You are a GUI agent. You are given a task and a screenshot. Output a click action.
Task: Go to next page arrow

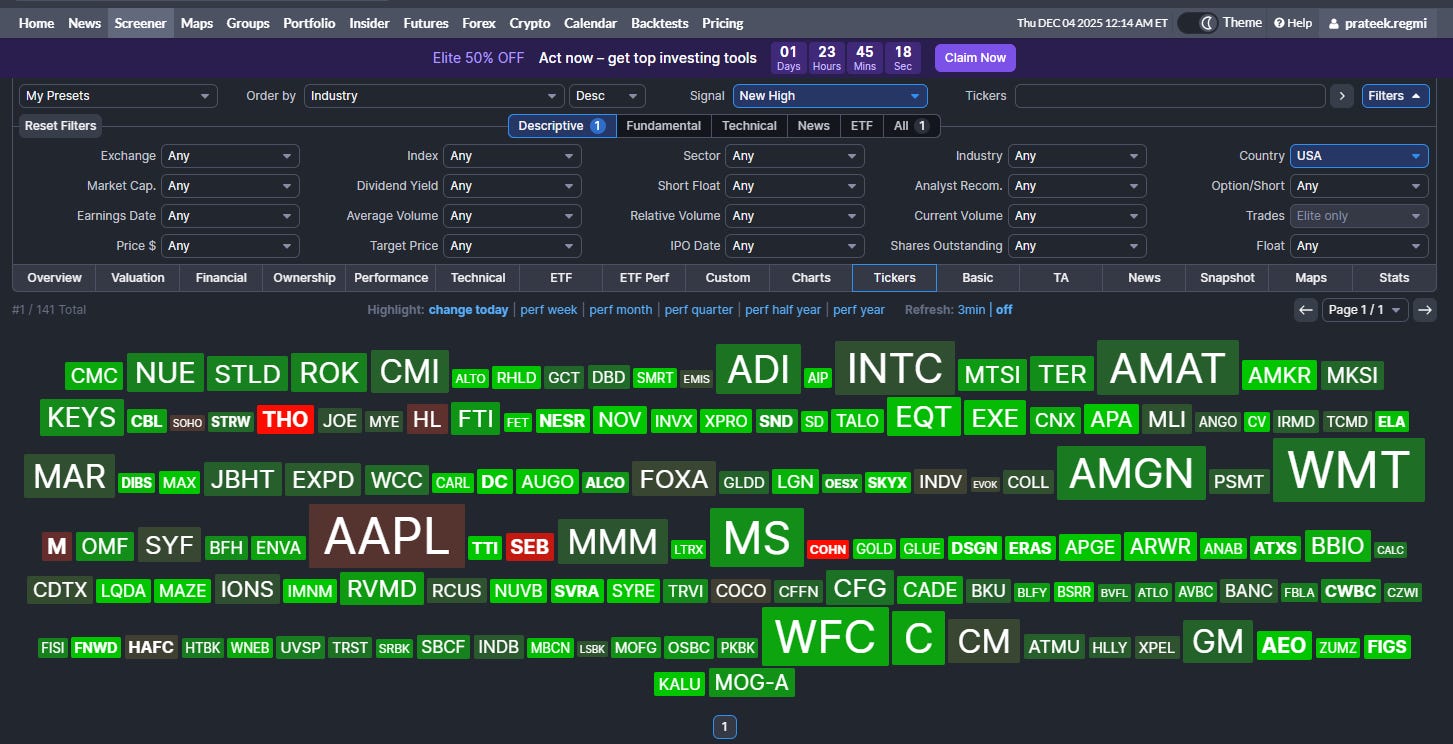[x=1426, y=310]
